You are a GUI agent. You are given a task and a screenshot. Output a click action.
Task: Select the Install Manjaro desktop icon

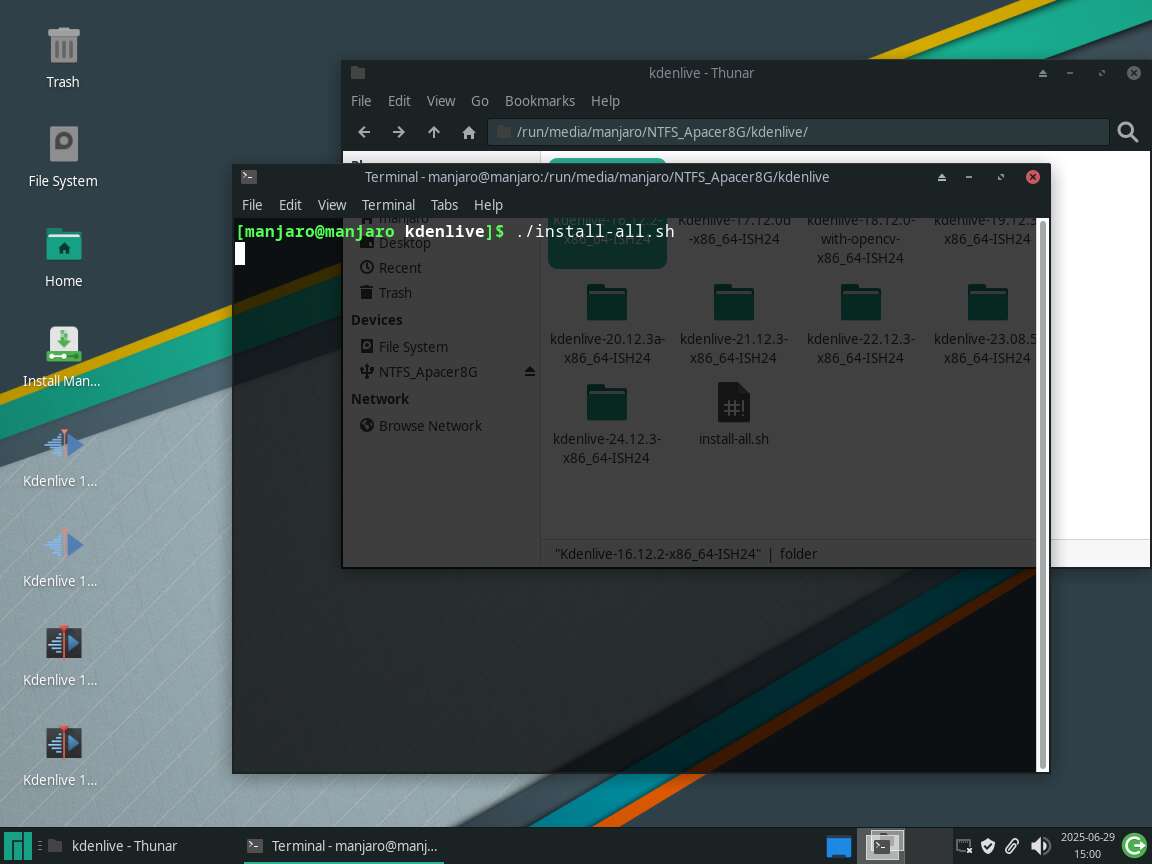[x=63, y=355]
